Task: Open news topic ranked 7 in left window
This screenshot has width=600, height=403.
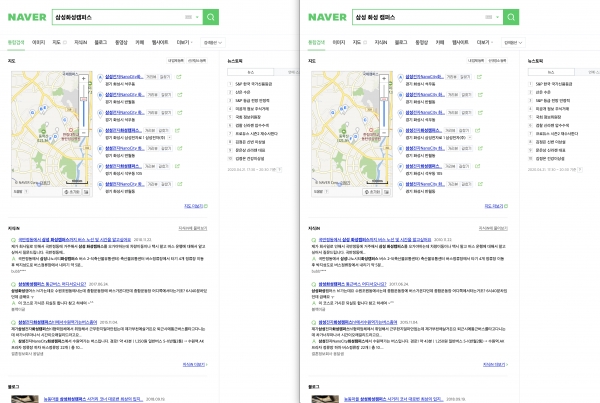Action: pos(256,134)
